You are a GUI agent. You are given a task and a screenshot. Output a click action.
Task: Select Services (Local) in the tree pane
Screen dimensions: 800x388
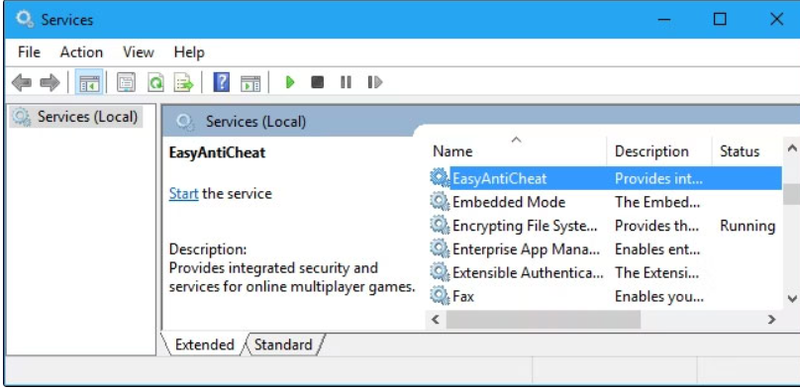77,117
